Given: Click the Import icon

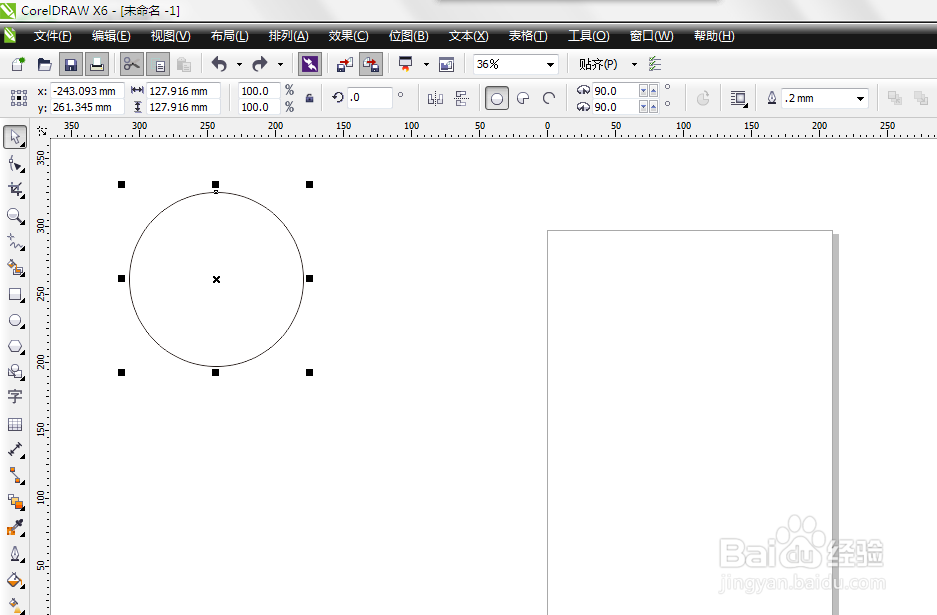Looking at the screenshot, I should [345, 64].
